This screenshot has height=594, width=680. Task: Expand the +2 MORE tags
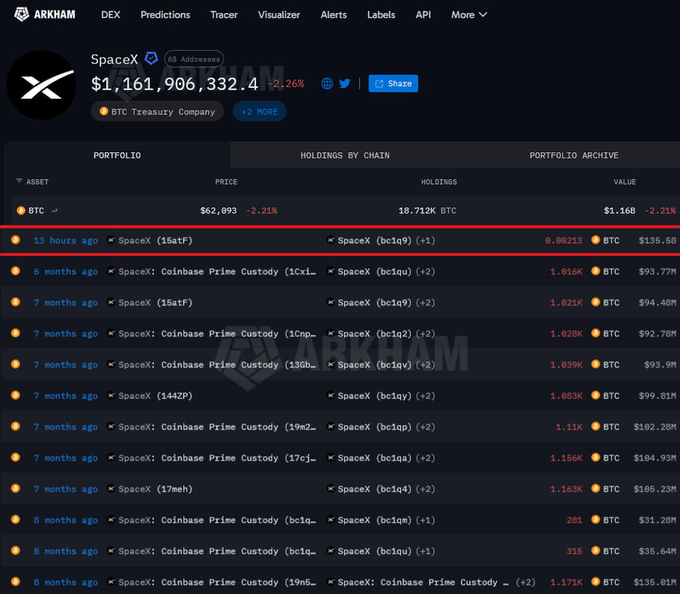coord(259,111)
